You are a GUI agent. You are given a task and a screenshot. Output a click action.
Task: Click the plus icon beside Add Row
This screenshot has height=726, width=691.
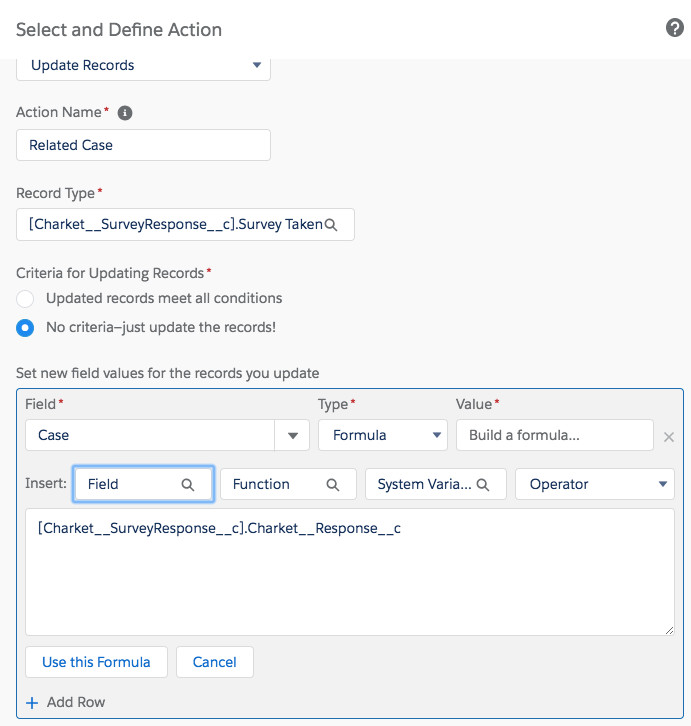(32, 702)
